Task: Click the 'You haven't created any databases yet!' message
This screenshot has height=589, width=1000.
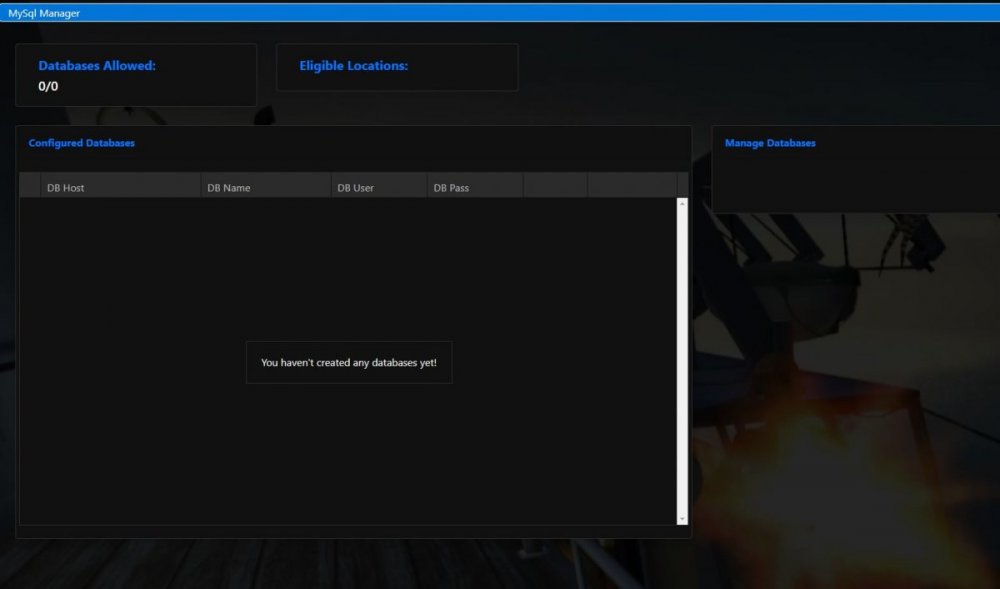Action: (x=349, y=362)
